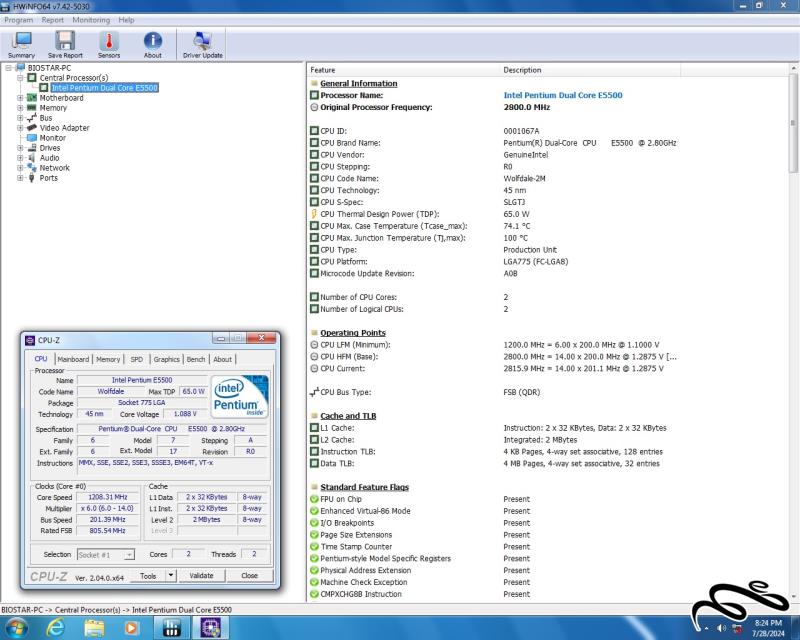
Task: Open the Program menu
Action: click(18, 20)
